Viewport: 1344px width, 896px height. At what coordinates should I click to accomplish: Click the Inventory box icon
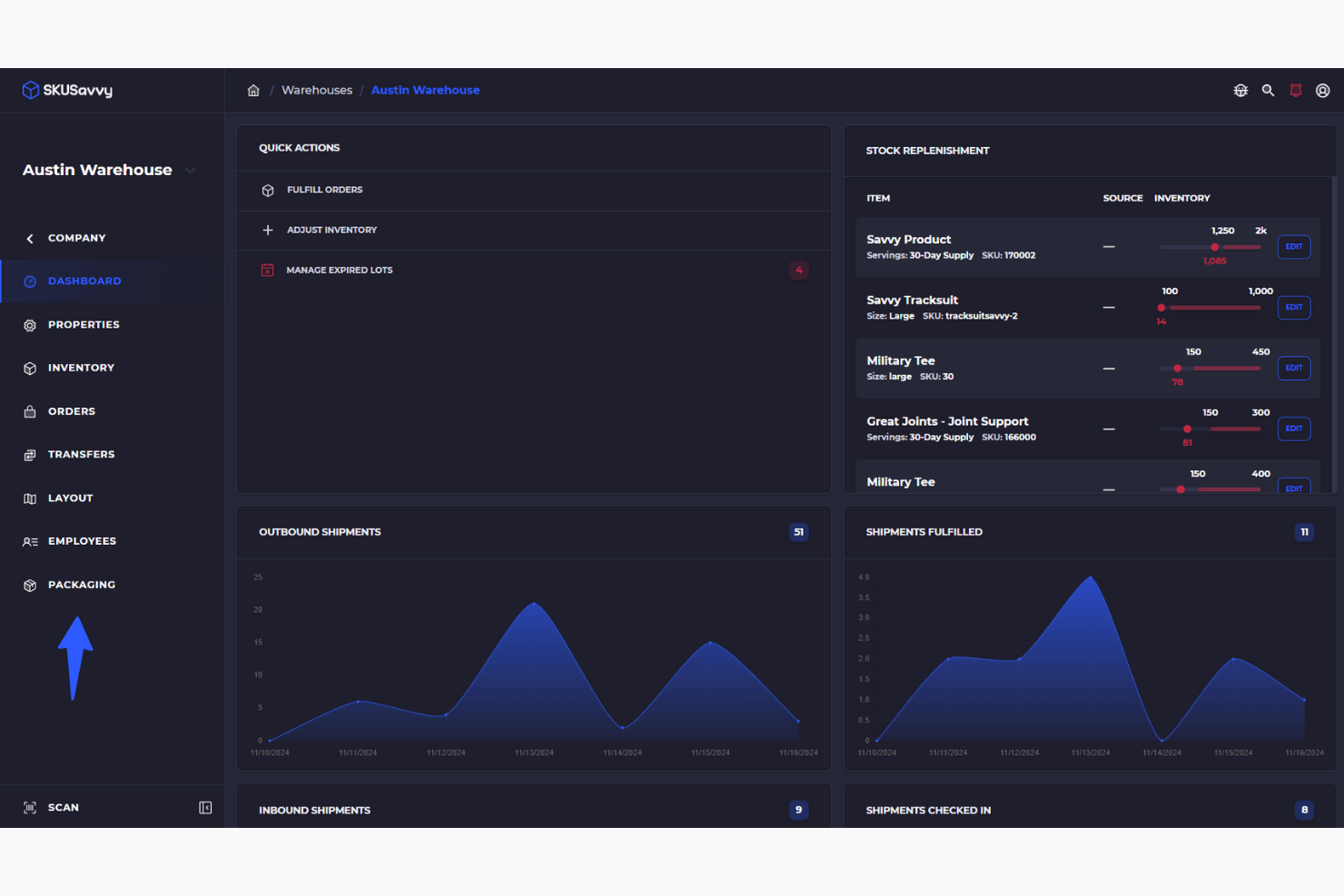click(x=30, y=369)
